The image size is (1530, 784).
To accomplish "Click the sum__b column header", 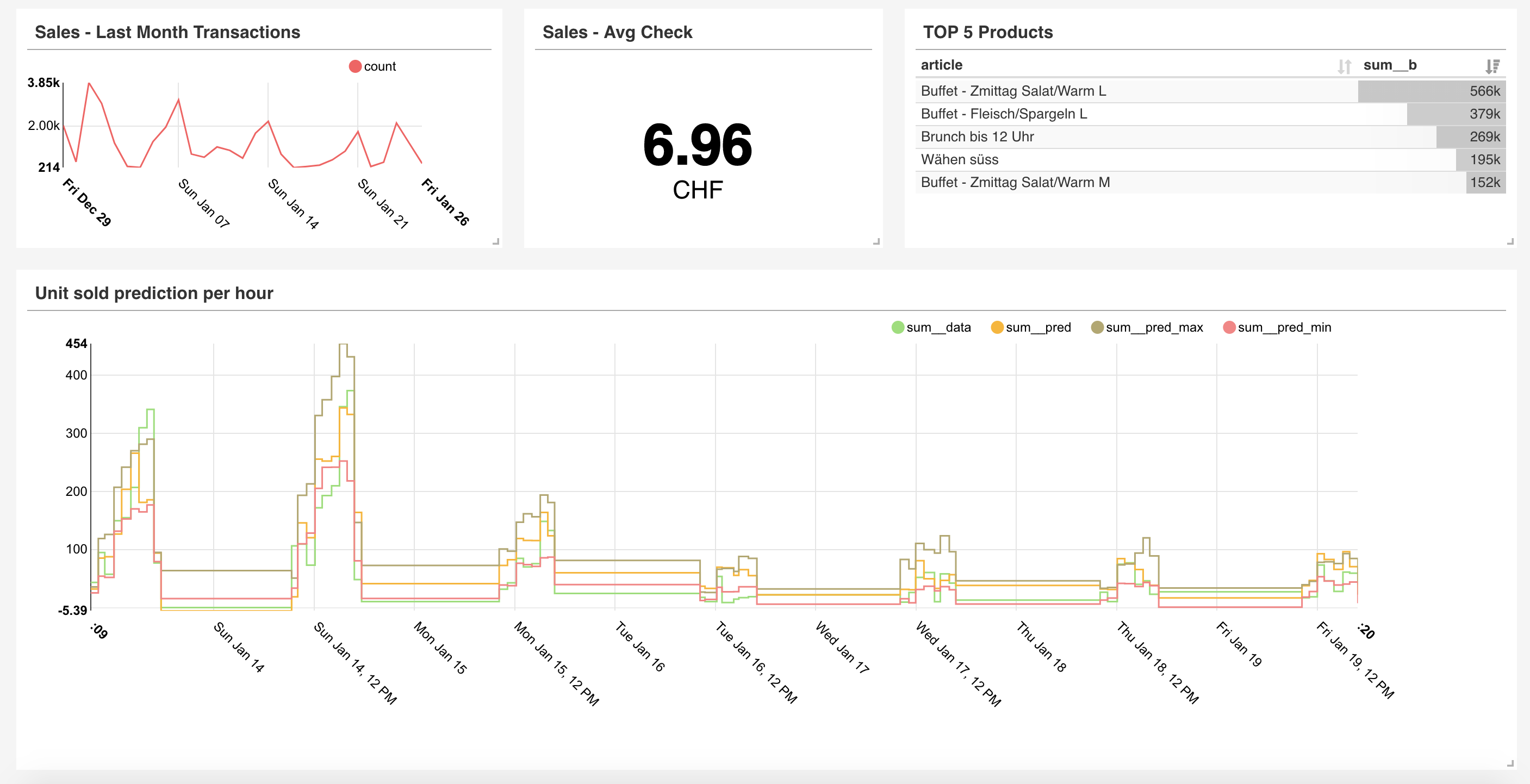I will point(1389,65).
